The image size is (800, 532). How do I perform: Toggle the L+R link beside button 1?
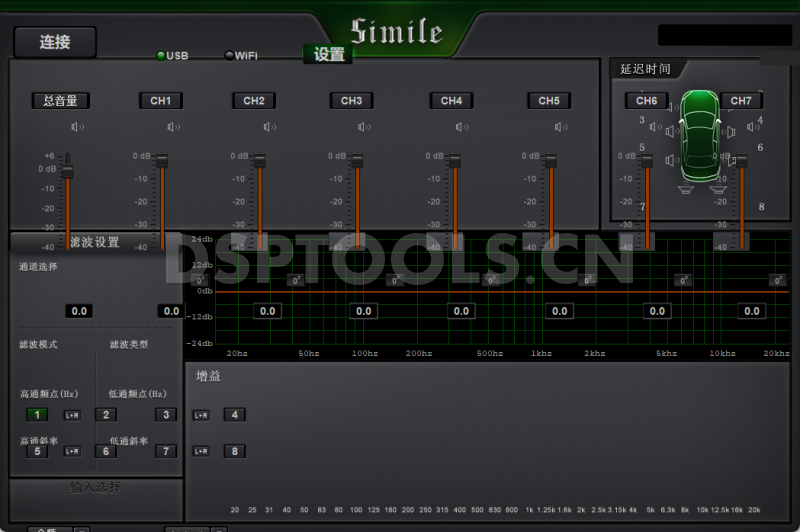[72, 415]
